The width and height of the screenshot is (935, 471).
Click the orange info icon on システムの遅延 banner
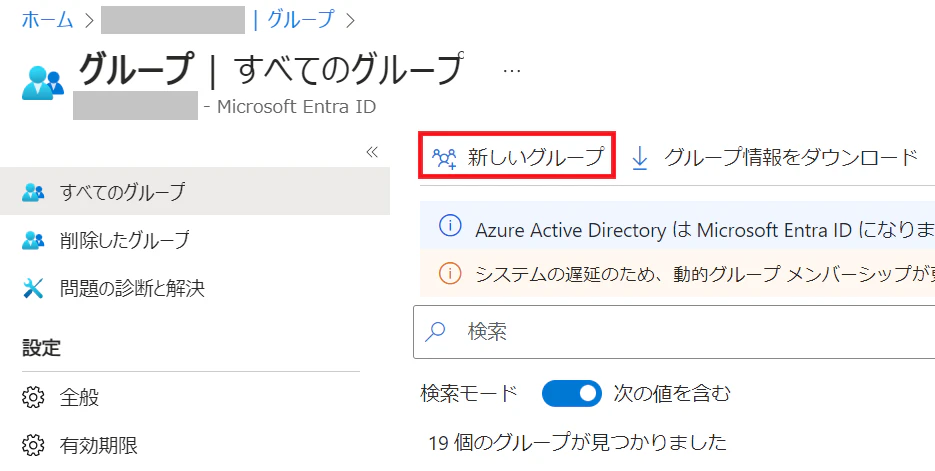(x=450, y=274)
